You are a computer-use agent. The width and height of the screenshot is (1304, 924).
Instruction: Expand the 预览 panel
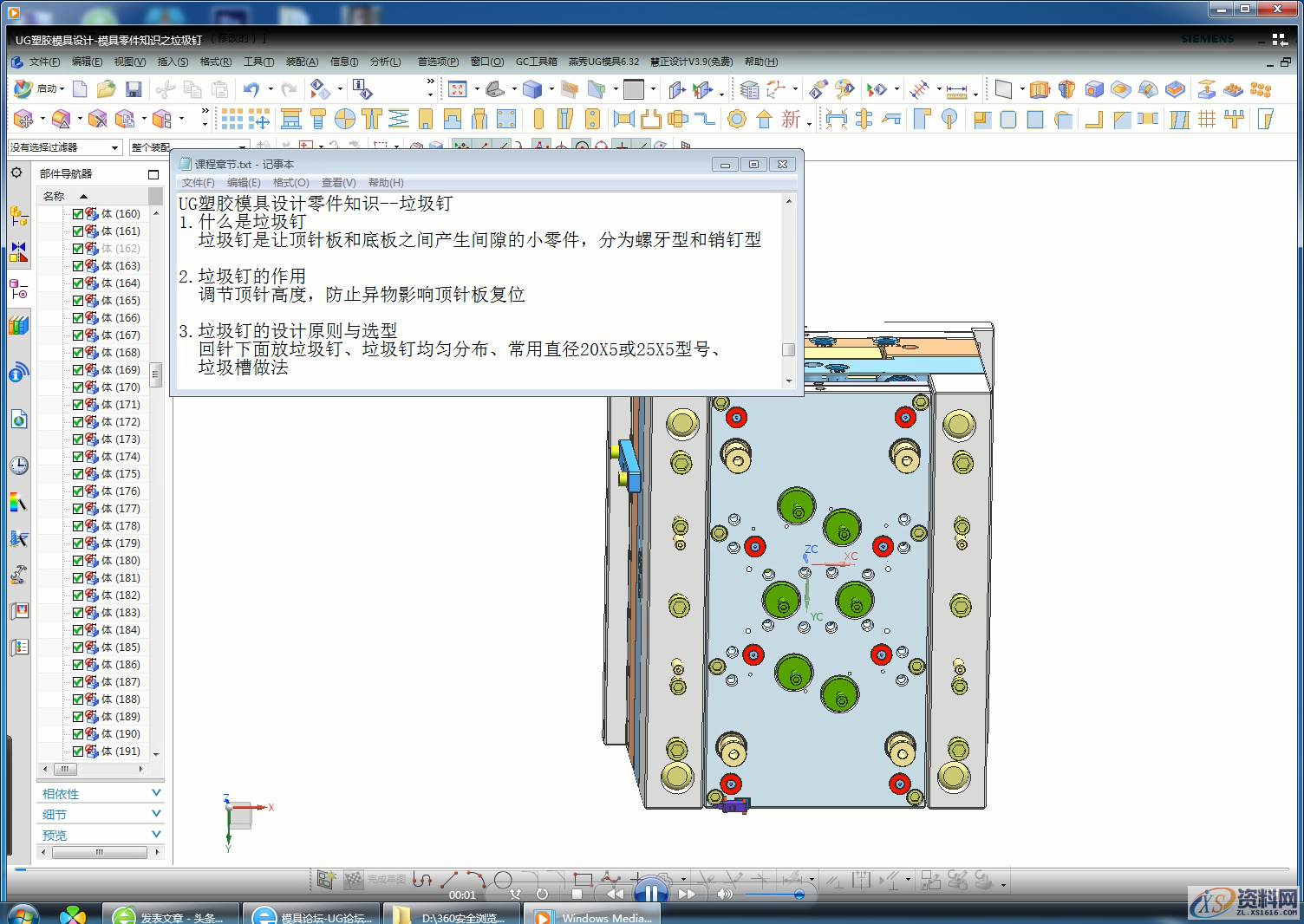pos(156,834)
